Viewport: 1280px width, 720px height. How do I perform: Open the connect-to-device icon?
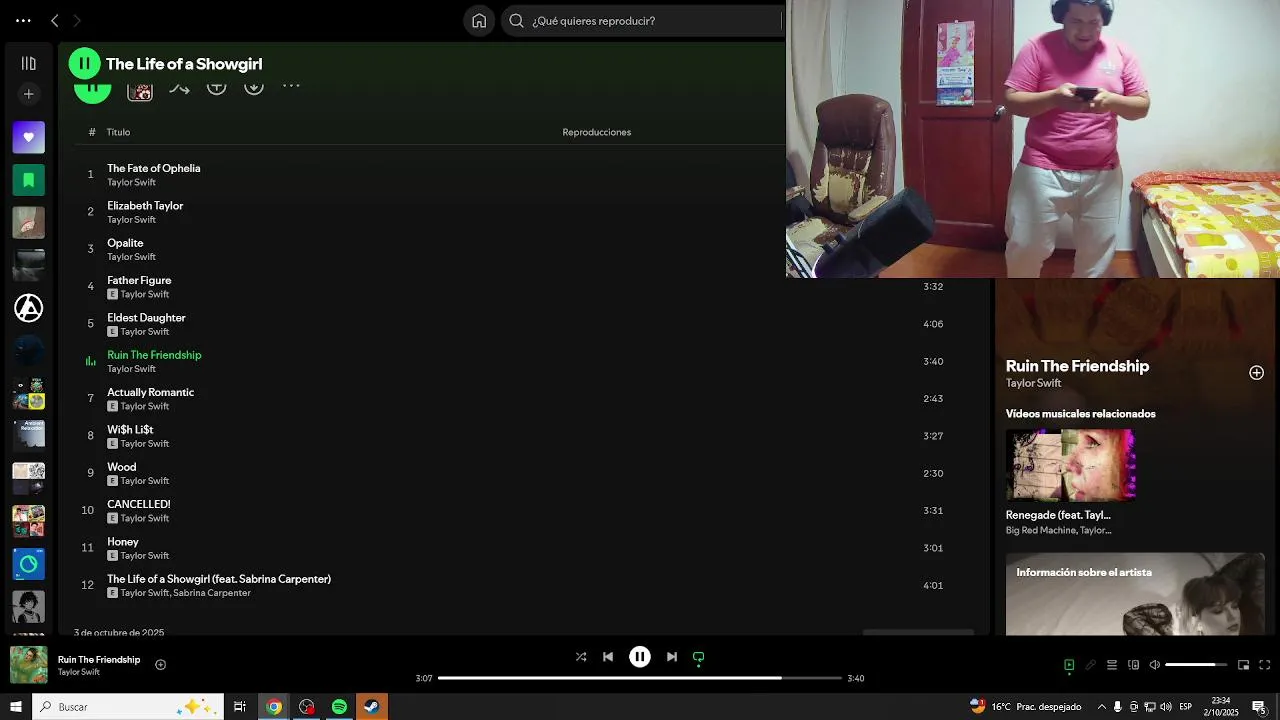coord(1133,665)
